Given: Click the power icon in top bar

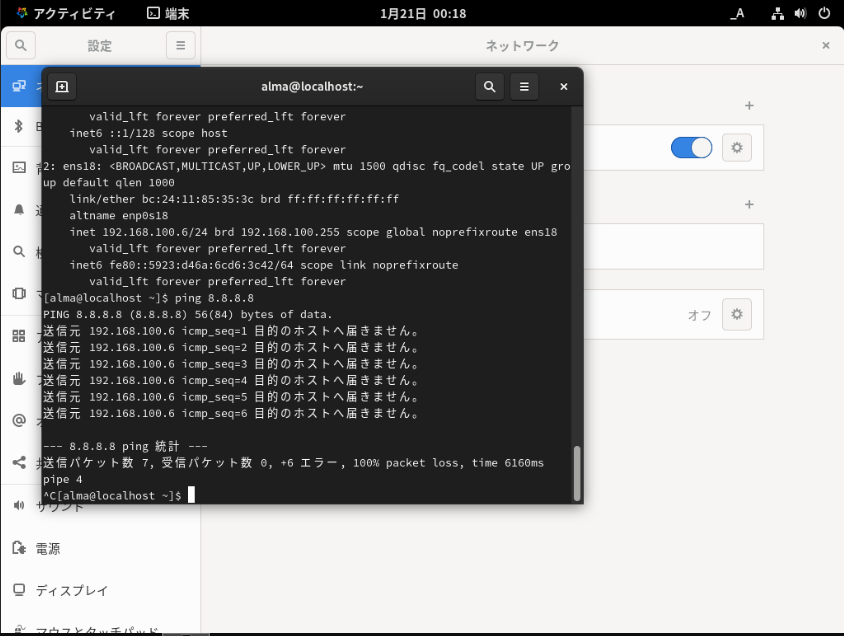Looking at the screenshot, I should pyautogui.click(x=824, y=13).
